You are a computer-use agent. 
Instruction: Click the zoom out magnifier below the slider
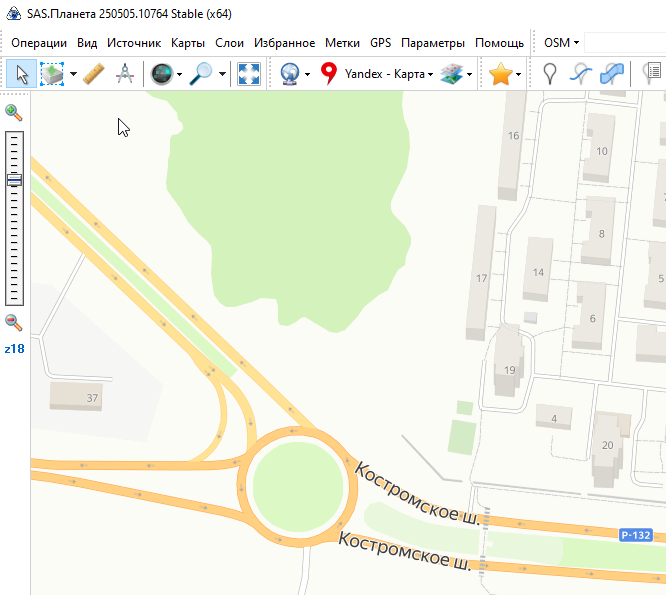tap(14, 322)
